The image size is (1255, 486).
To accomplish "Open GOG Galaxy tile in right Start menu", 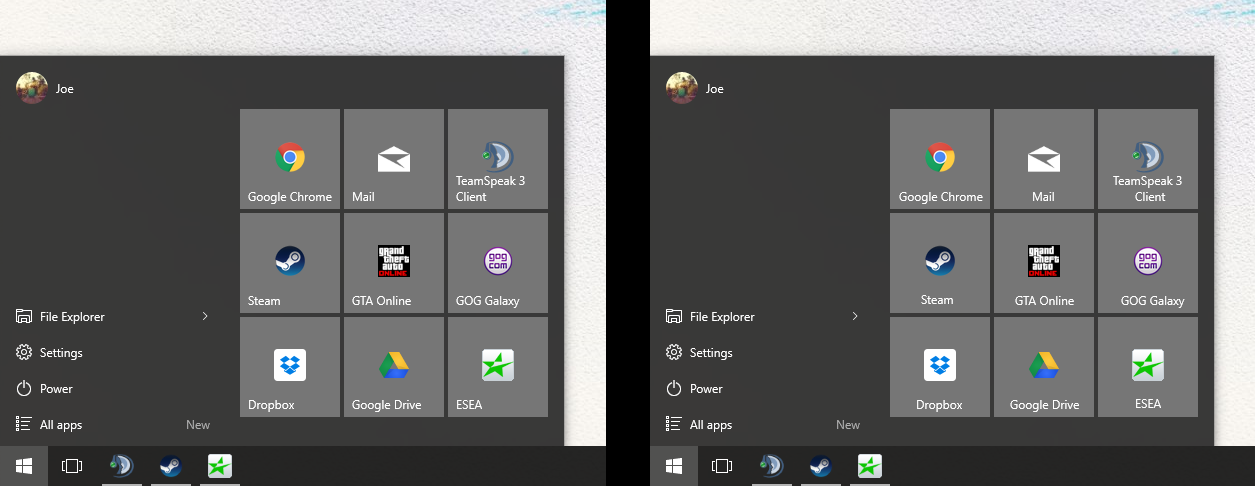I will (1148, 263).
